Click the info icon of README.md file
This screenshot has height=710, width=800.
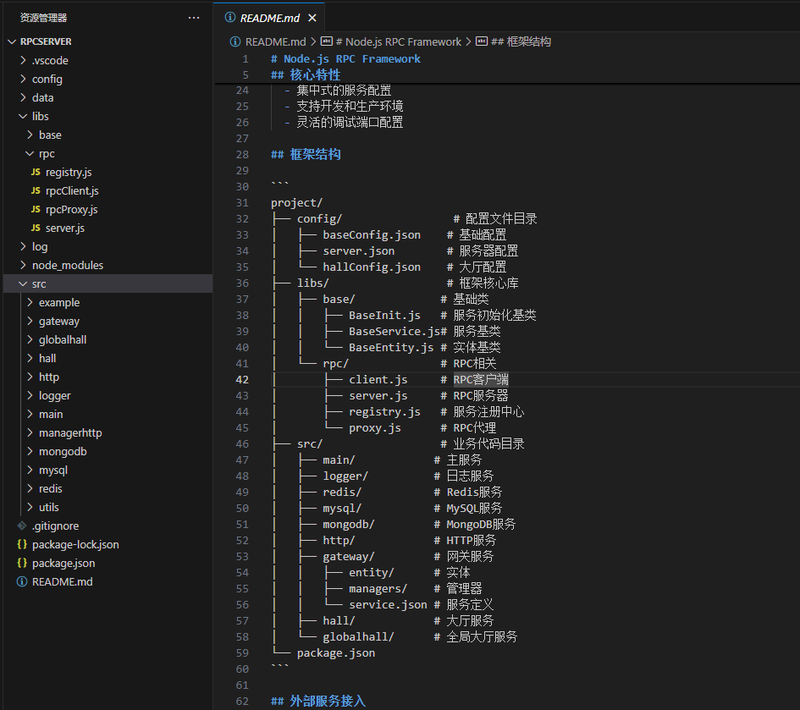22,581
